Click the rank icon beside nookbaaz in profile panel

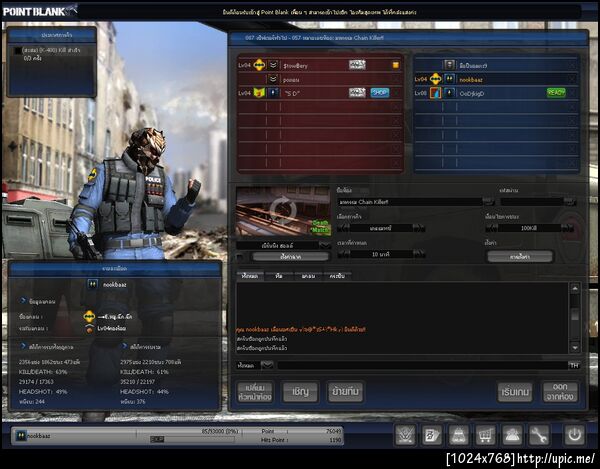(x=93, y=284)
